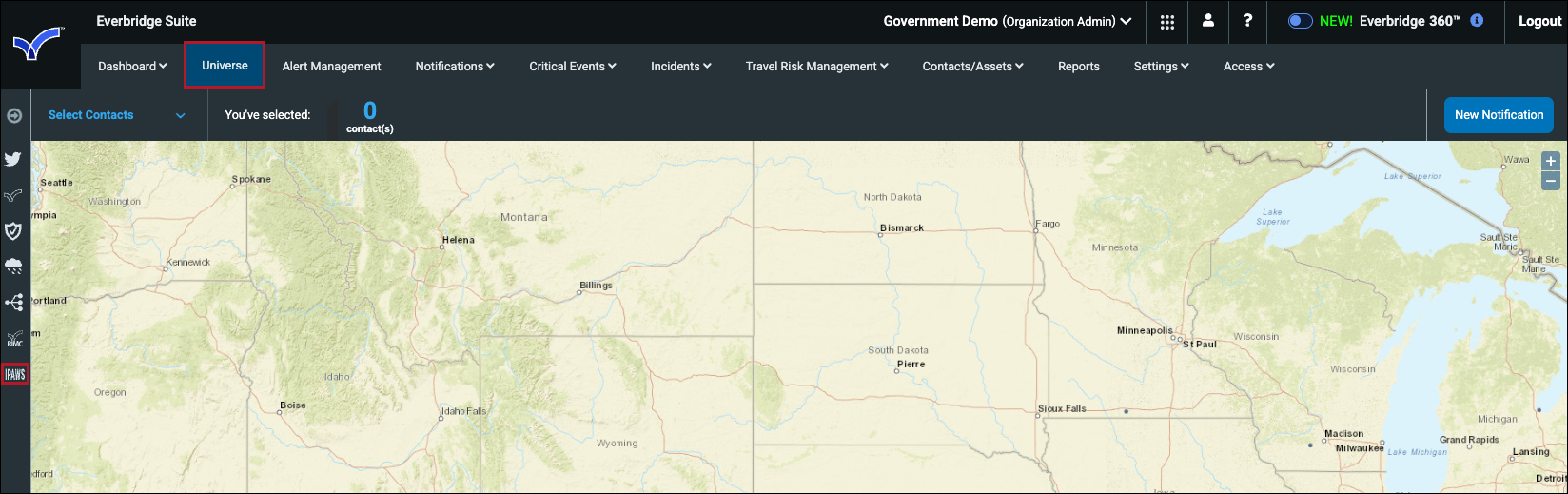Click the Pierre city label on map

coord(911,364)
